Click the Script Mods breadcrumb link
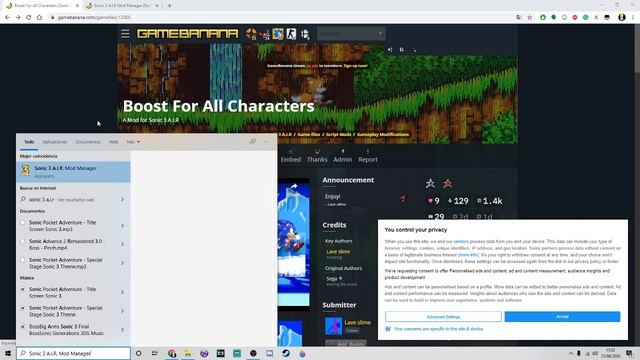This screenshot has width=640, height=360. point(338,135)
